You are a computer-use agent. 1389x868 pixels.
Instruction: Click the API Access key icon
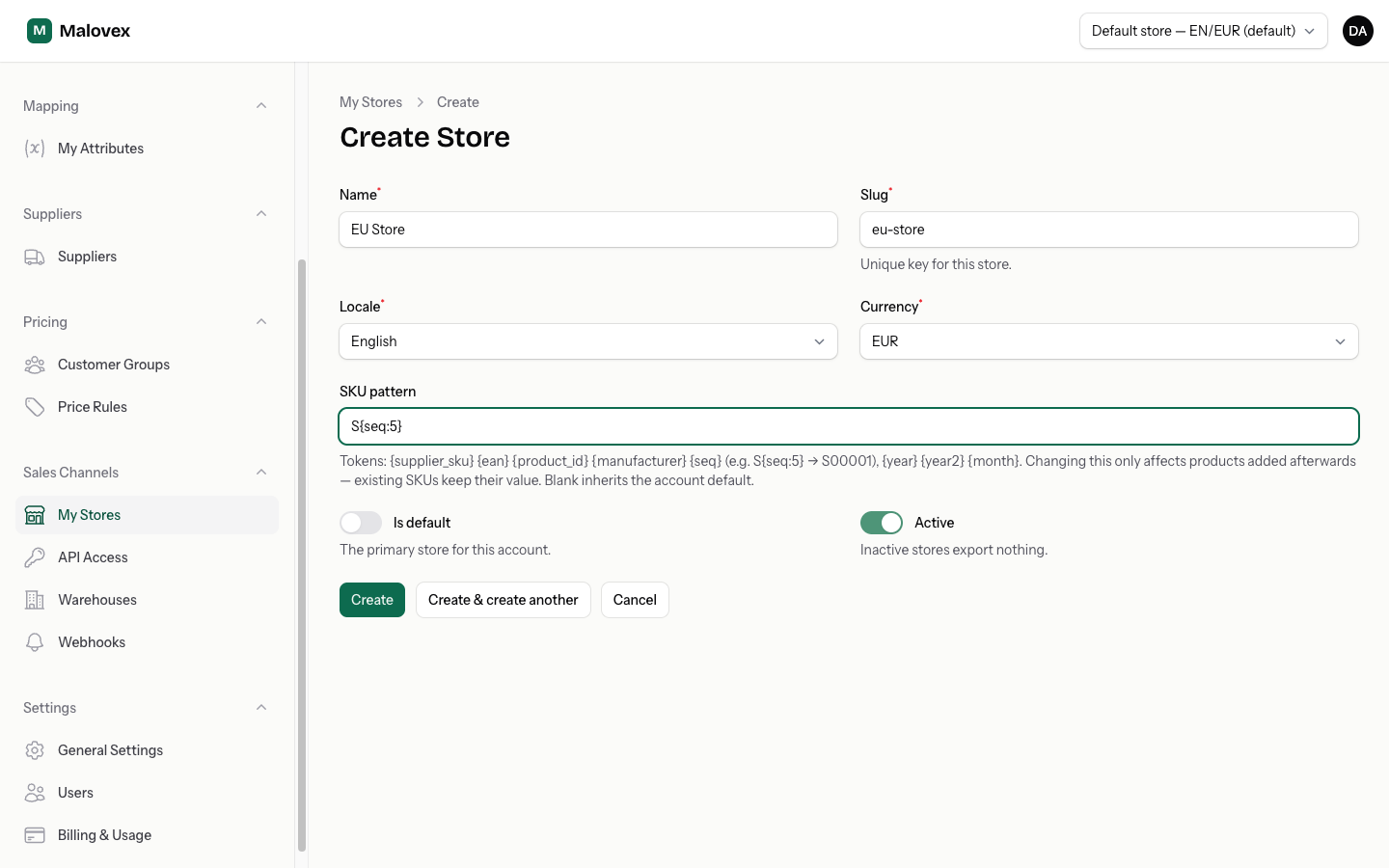coord(35,557)
